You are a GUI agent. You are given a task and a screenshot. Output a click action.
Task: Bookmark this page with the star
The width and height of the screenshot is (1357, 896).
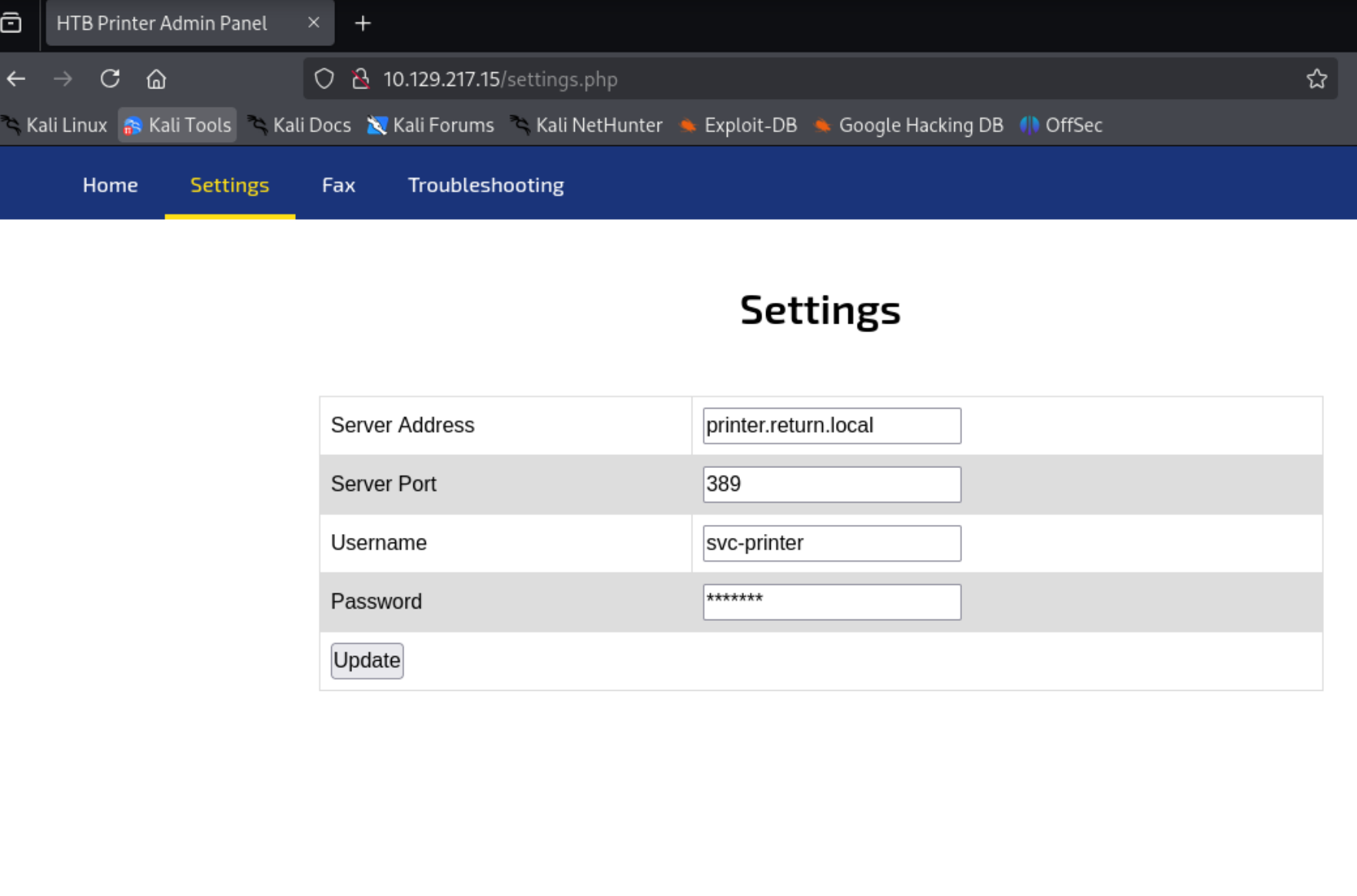click(1316, 79)
